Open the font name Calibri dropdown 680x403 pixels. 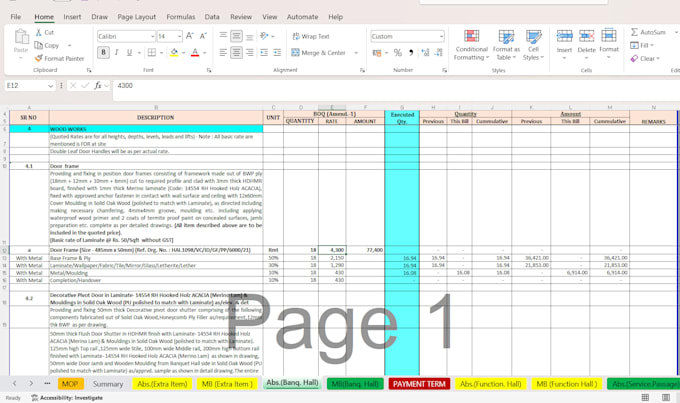click(x=152, y=36)
